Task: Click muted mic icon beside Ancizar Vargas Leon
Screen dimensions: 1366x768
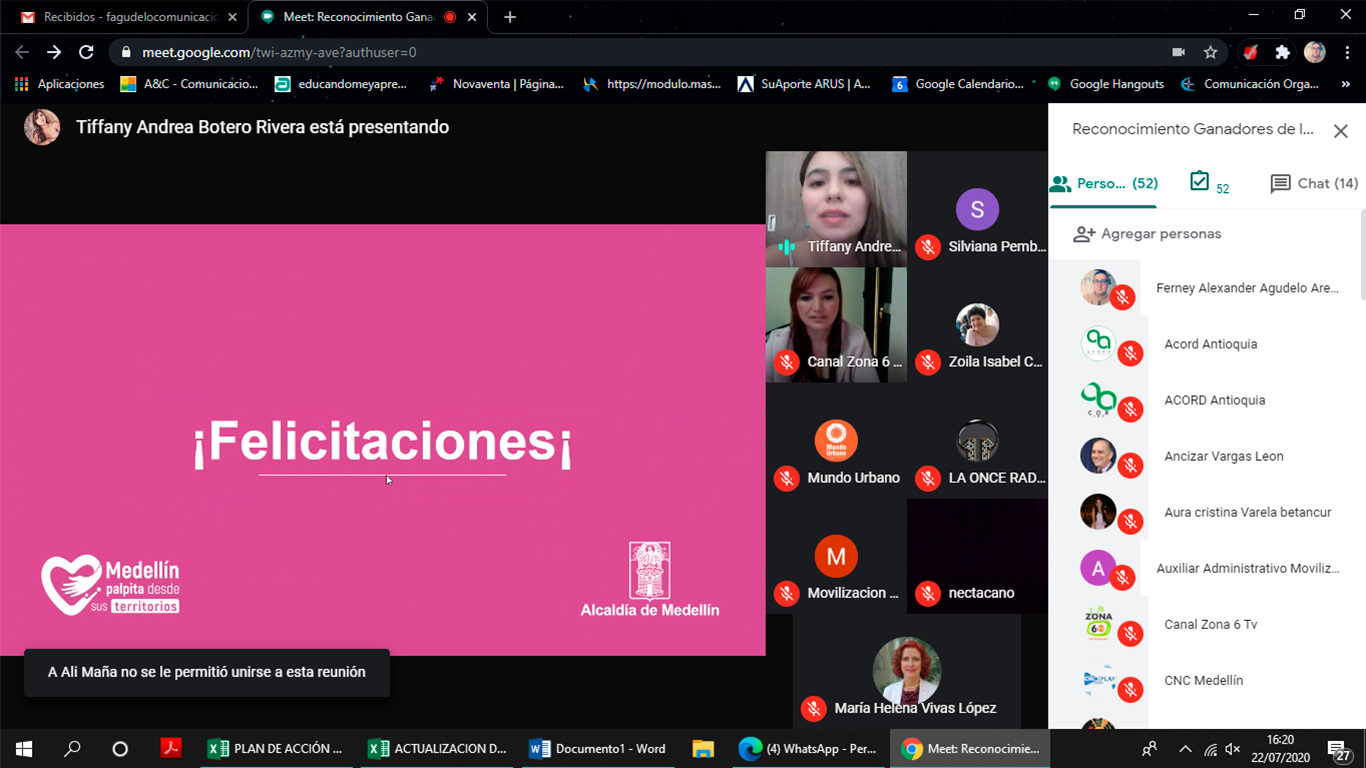Action: click(x=1130, y=465)
